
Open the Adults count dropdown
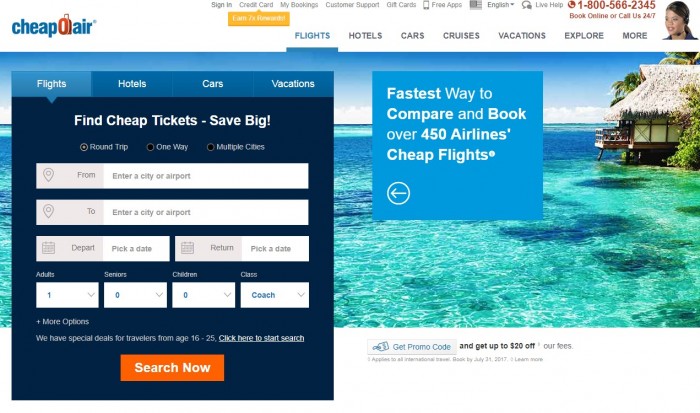coord(67,295)
